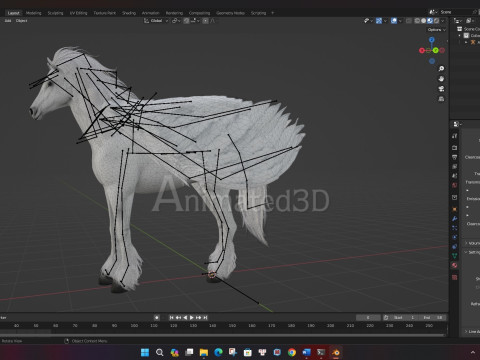
Task: Open the Object Data properties green tab
Action: [455, 256]
